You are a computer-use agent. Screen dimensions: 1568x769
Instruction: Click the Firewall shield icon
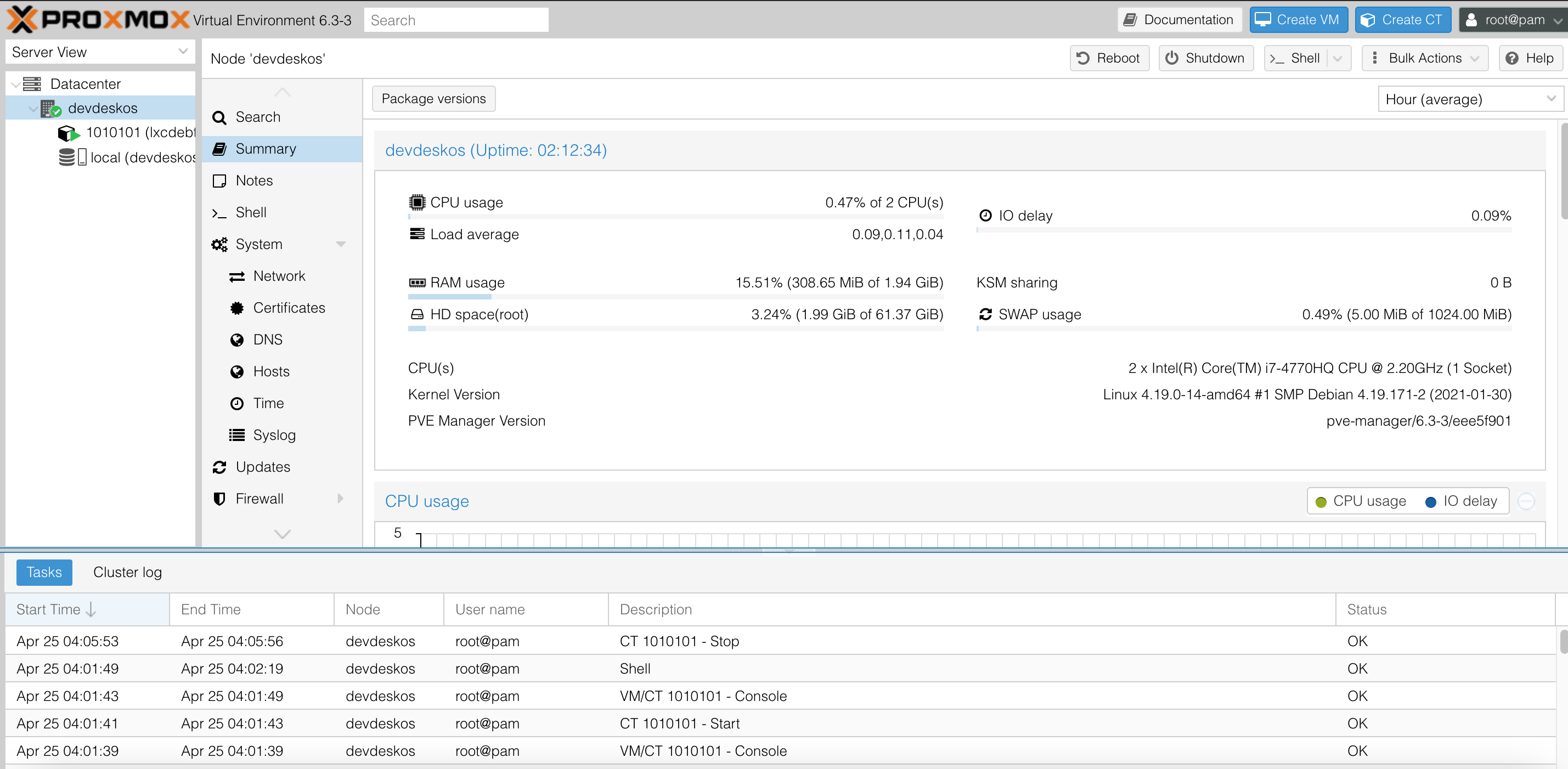click(219, 499)
